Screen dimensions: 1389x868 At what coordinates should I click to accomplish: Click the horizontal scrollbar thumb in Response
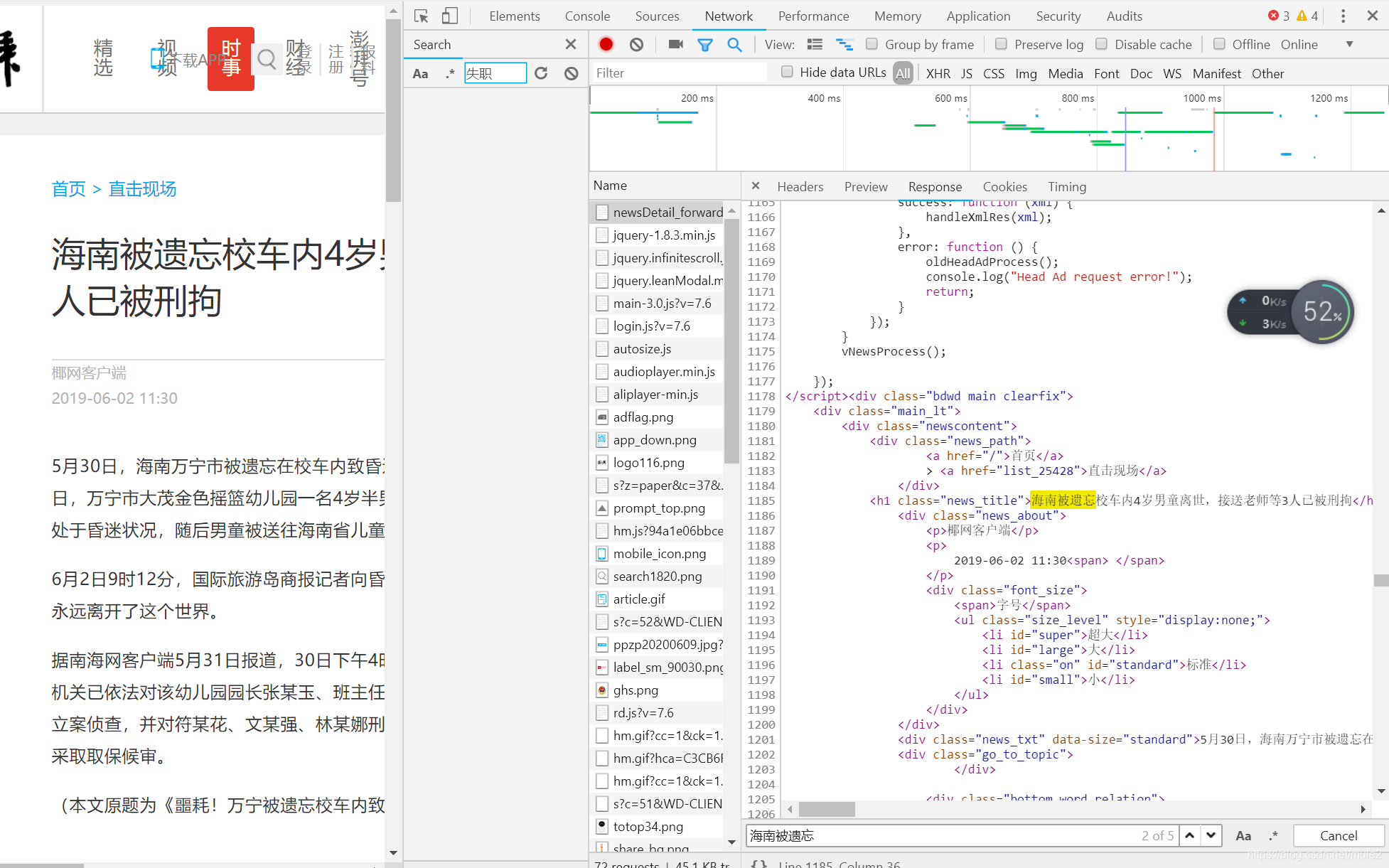coord(827,809)
